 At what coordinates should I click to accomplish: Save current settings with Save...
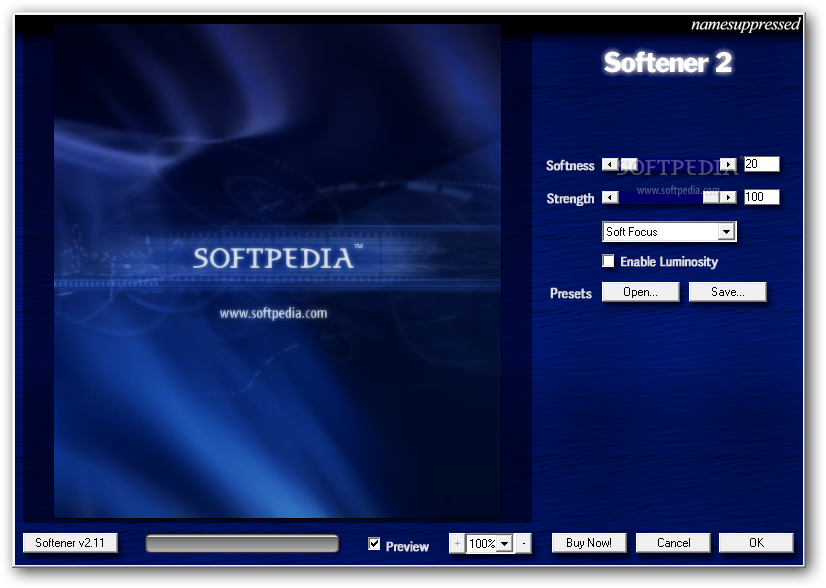pyautogui.click(x=727, y=292)
